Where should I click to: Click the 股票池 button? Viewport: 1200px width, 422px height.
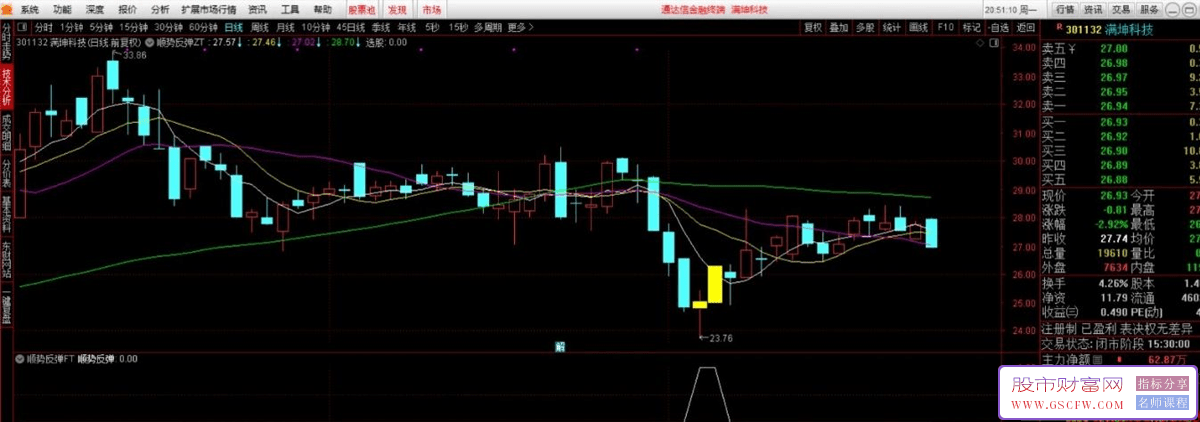[361, 8]
